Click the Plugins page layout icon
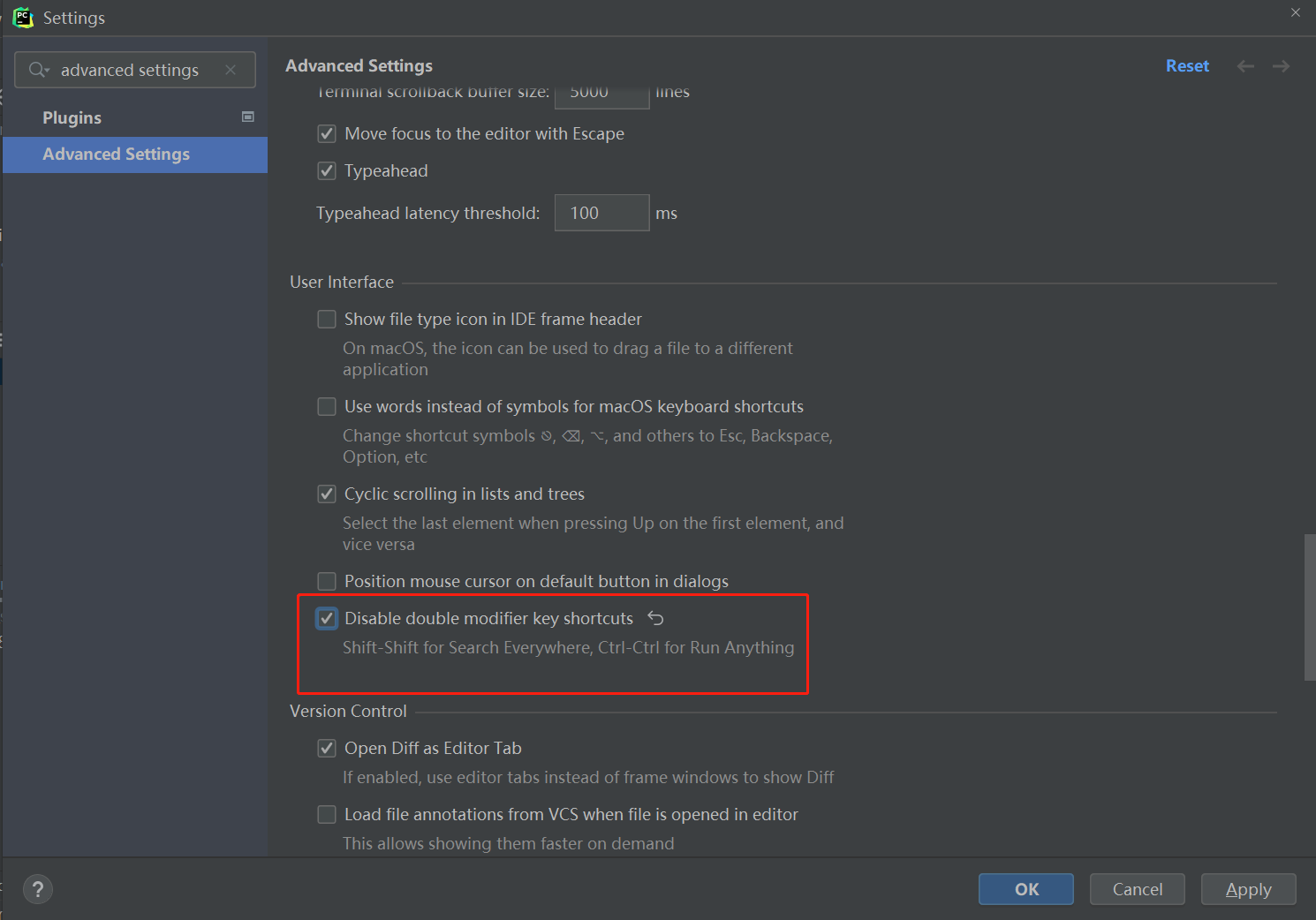This screenshot has height=920, width=1316. tap(248, 117)
